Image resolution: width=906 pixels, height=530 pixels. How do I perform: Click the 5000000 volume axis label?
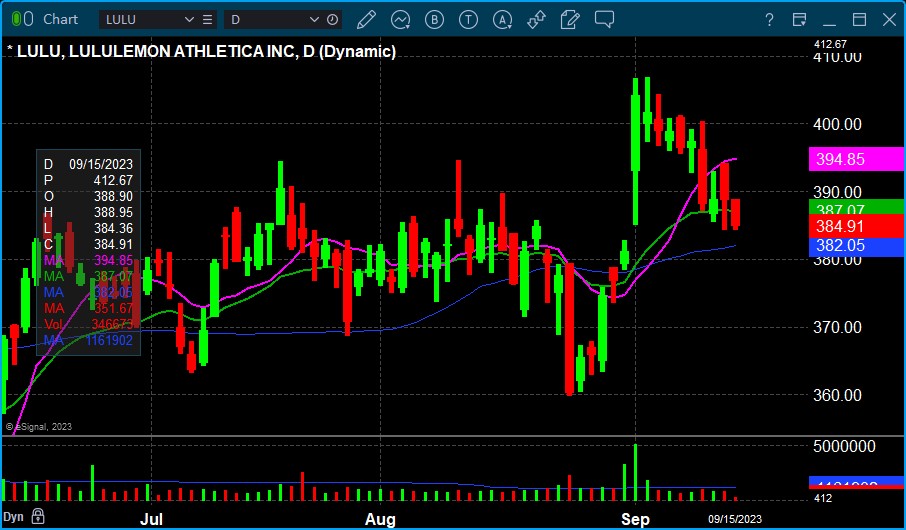842,446
